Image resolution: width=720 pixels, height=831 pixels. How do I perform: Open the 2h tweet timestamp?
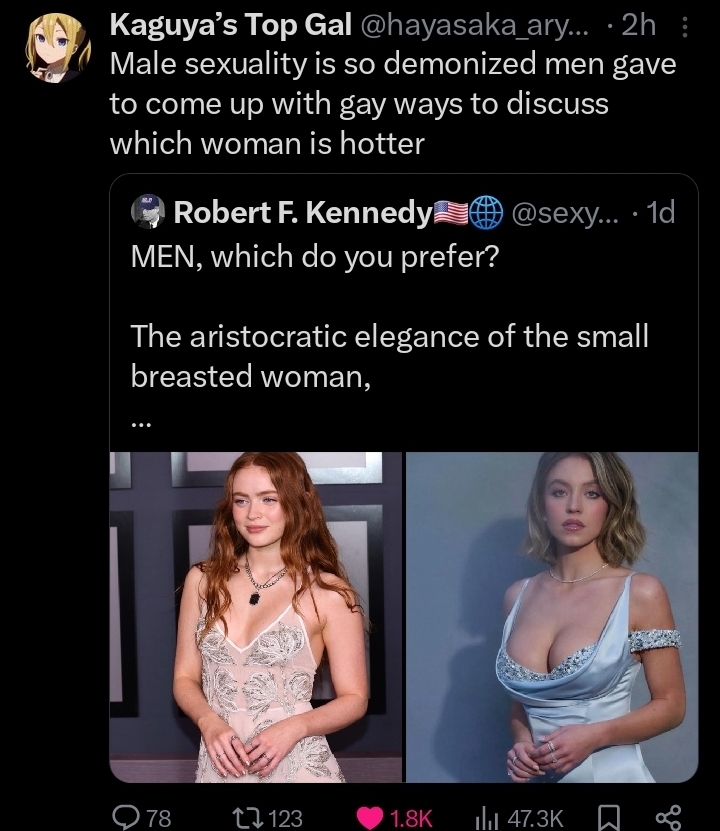[638, 25]
